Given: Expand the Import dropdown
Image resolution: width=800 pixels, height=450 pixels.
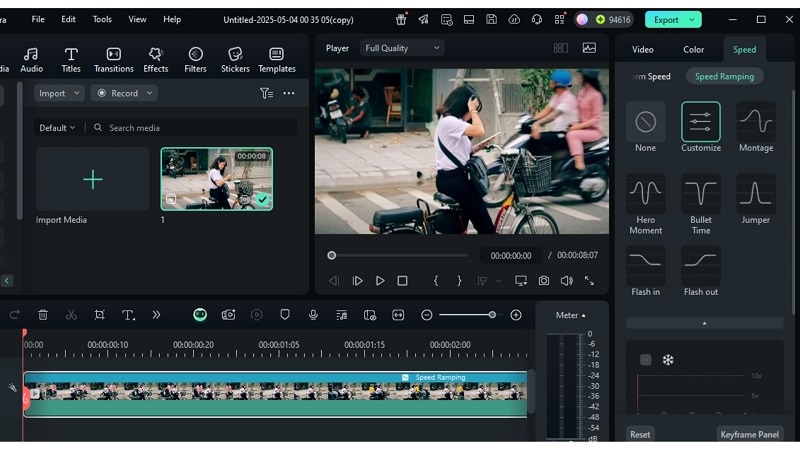Looking at the screenshot, I should point(58,93).
